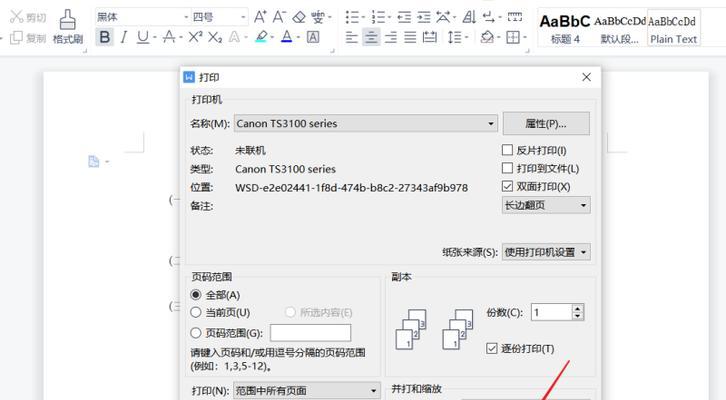726x400 pixels.
Task: Toggle Underline formatting
Action: pos(143,37)
